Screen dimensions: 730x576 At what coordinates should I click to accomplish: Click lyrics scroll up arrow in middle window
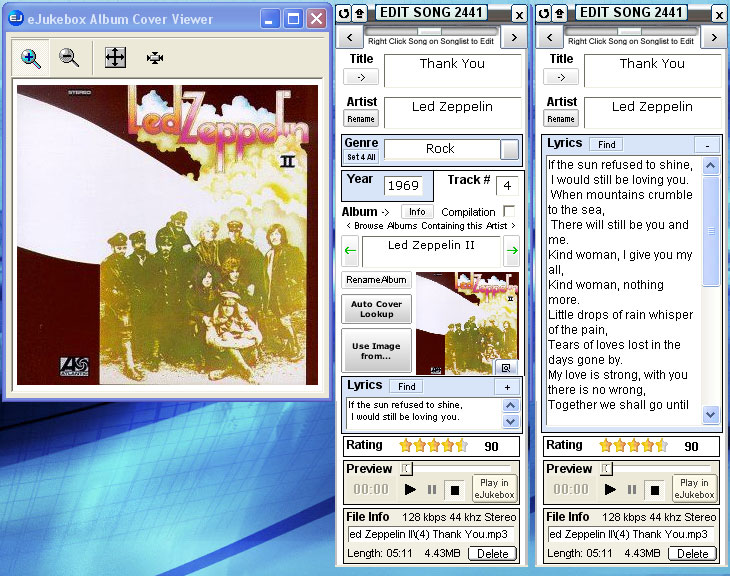[511, 406]
